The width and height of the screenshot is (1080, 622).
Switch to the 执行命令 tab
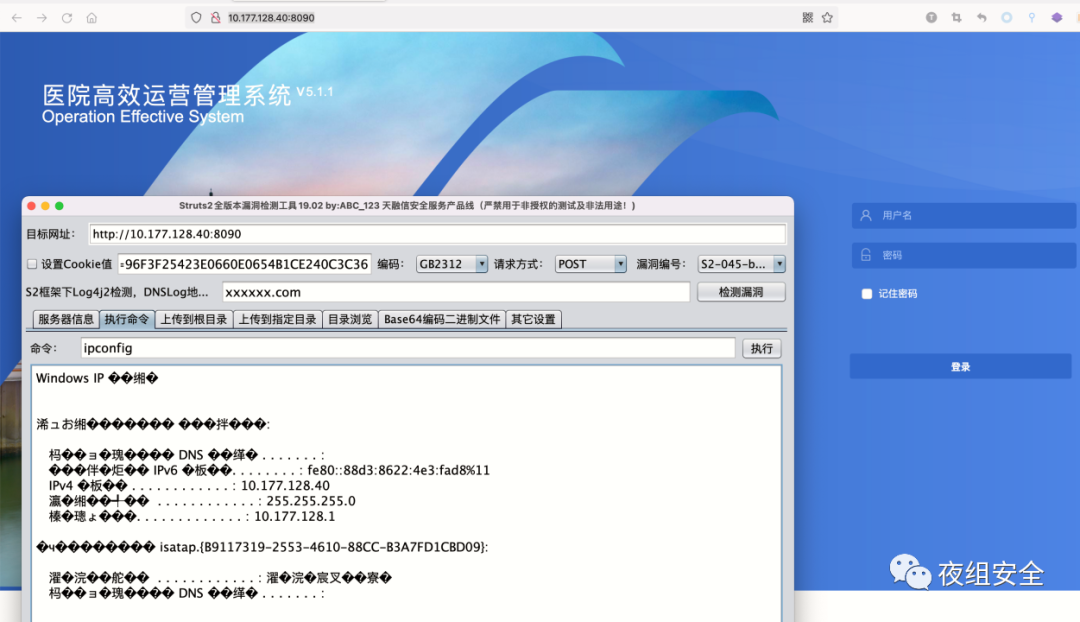pos(127,319)
